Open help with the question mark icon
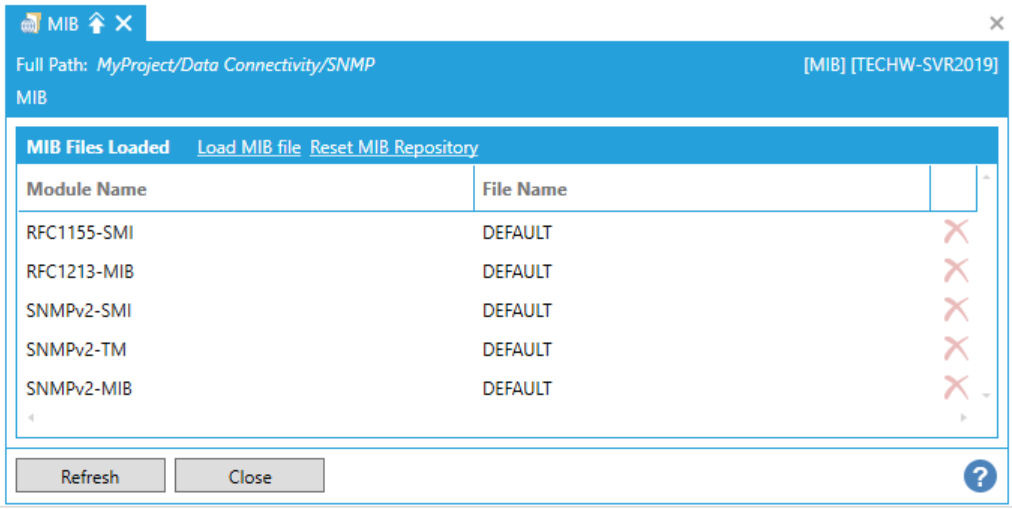Viewport: 1012px width, 509px height. pos(980,477)
